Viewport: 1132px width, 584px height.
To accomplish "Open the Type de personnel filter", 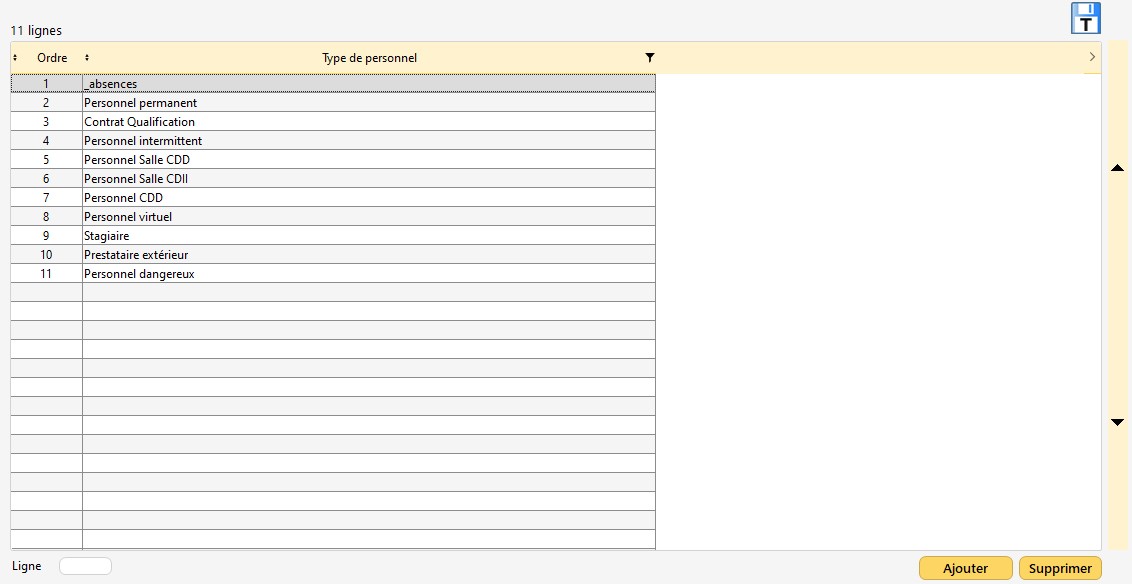I will (650, 58).
